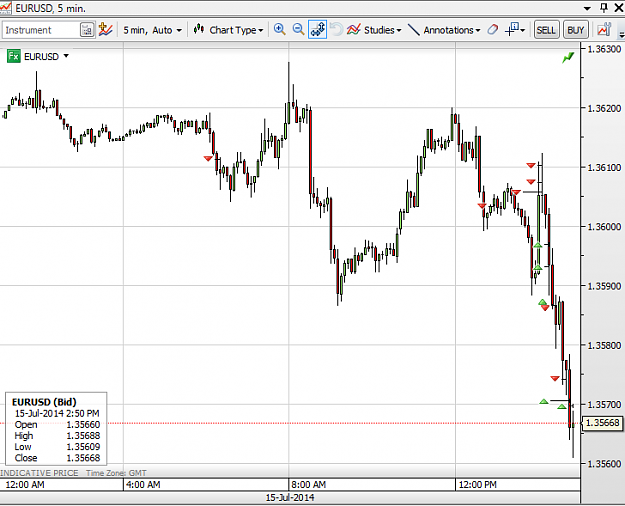625x506 pixels.
Task: Click the 1.35600 price axis label
Action: [x=604, y=464]
